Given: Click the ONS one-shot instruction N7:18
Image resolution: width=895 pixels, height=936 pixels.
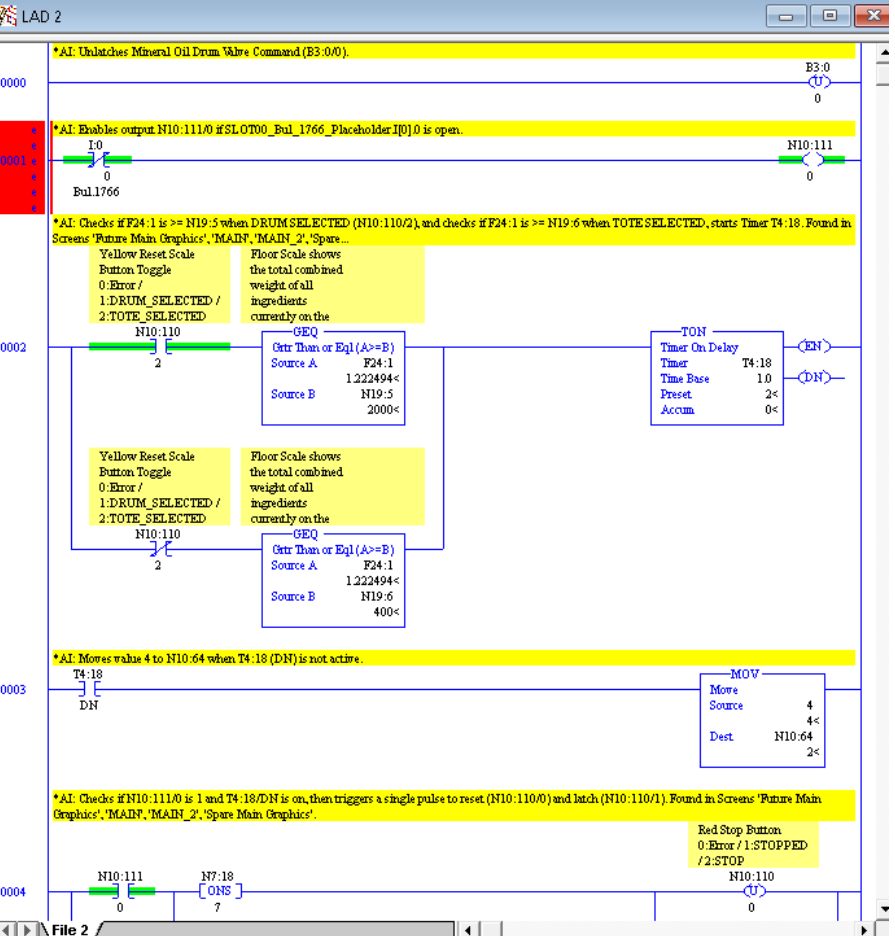Looking at the screenshot, I should 218,892.
